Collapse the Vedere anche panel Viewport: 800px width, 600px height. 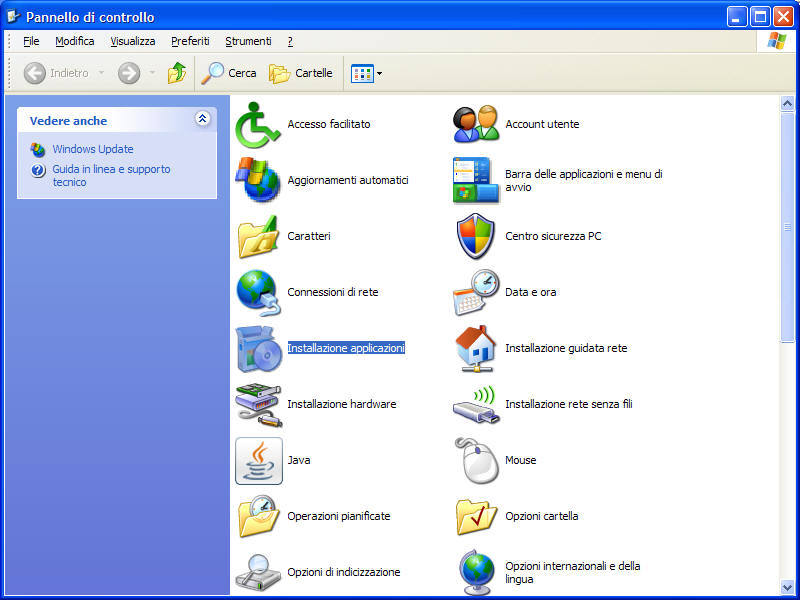point(203,119)
